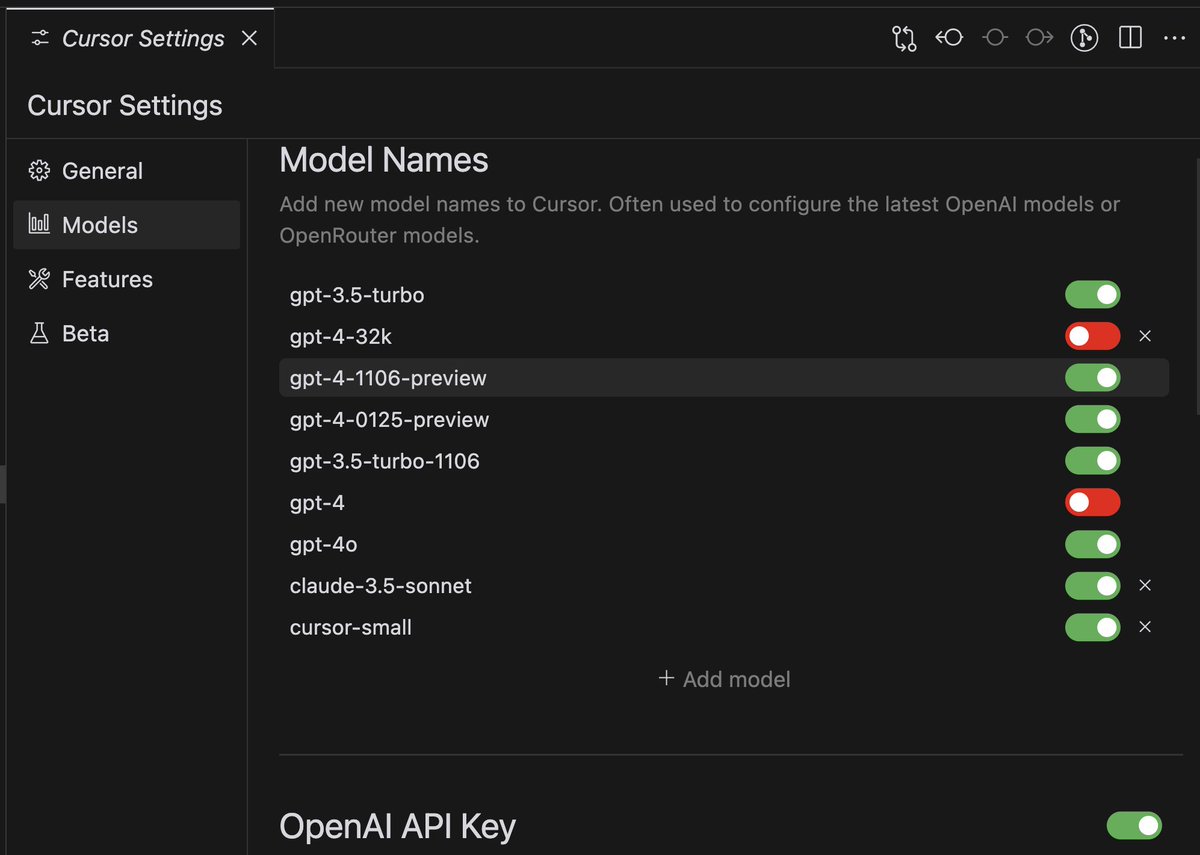1200x855 pixels.
Task: Turn off the gpt-4o toggle
Action: [1092, 544]
